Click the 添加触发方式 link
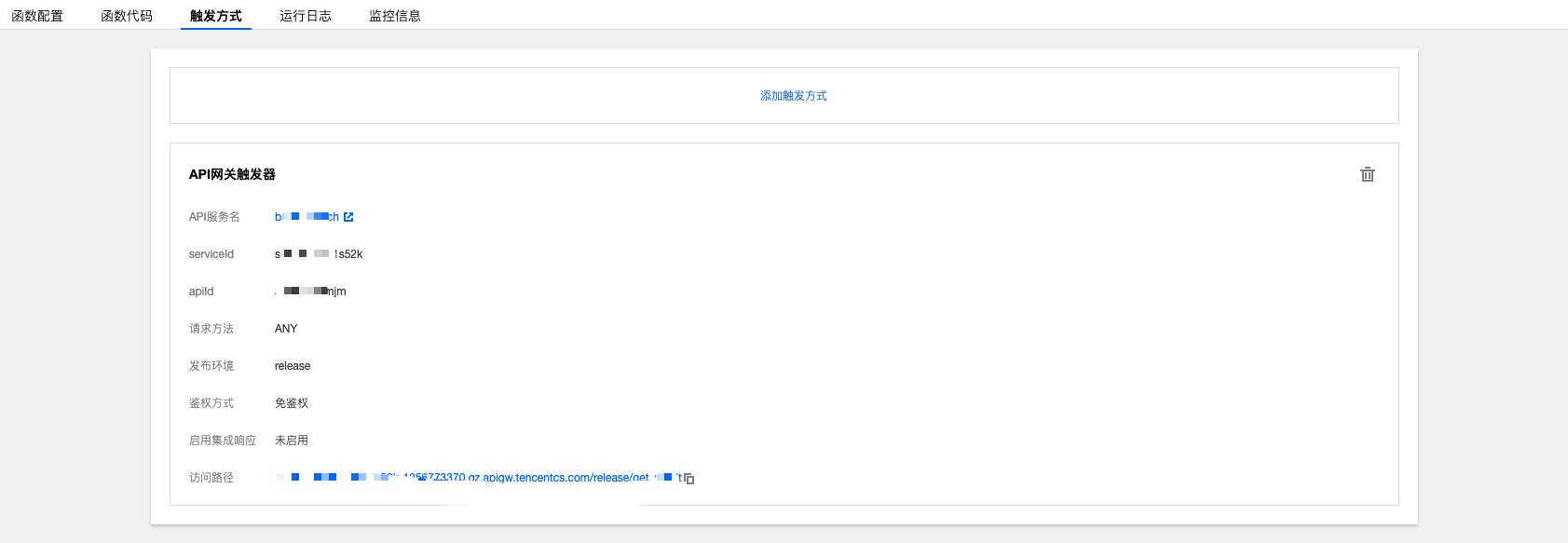Screen dimensions: 1568x543 tap(794, 96)
